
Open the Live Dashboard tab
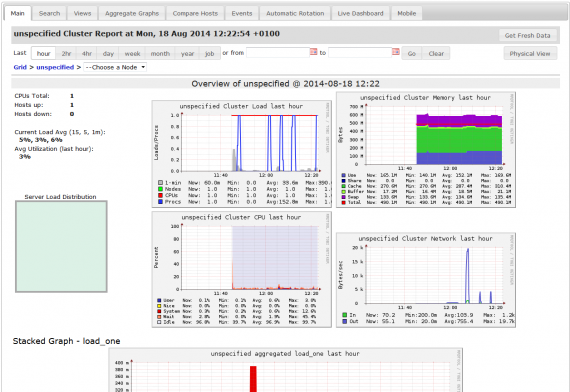360,13
